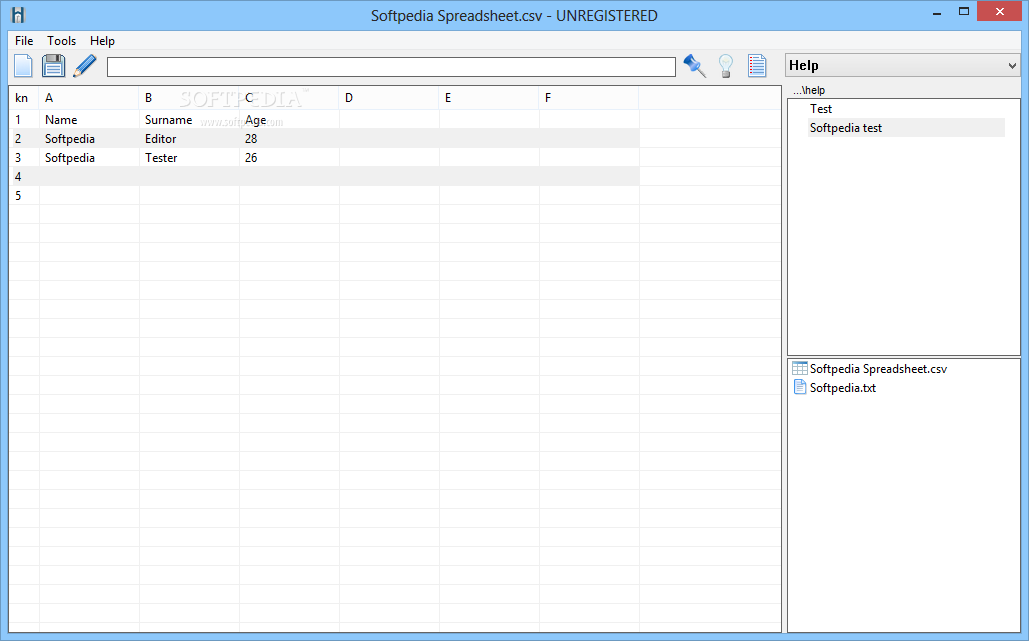1029x641 pixels.
Task: Minimize the application window
Action: (937, 12)
